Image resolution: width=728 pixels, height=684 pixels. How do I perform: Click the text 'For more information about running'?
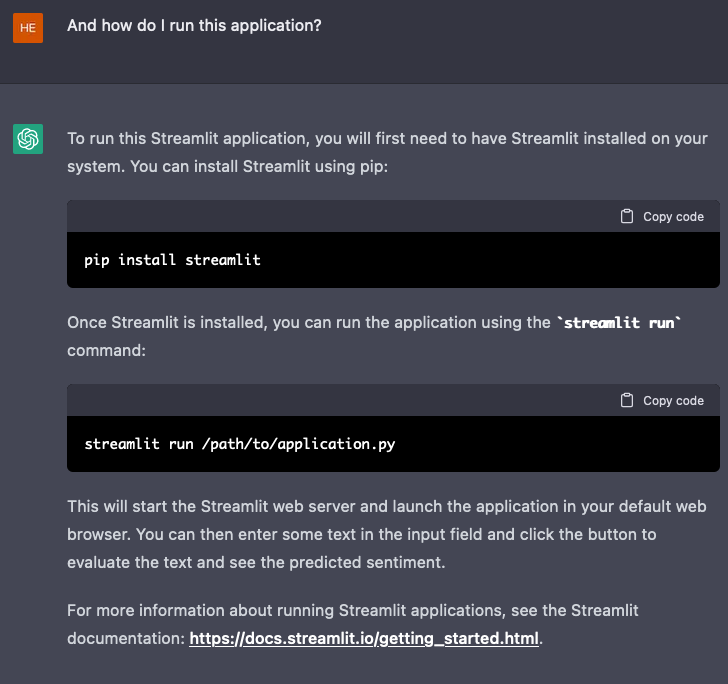point(200,610)
